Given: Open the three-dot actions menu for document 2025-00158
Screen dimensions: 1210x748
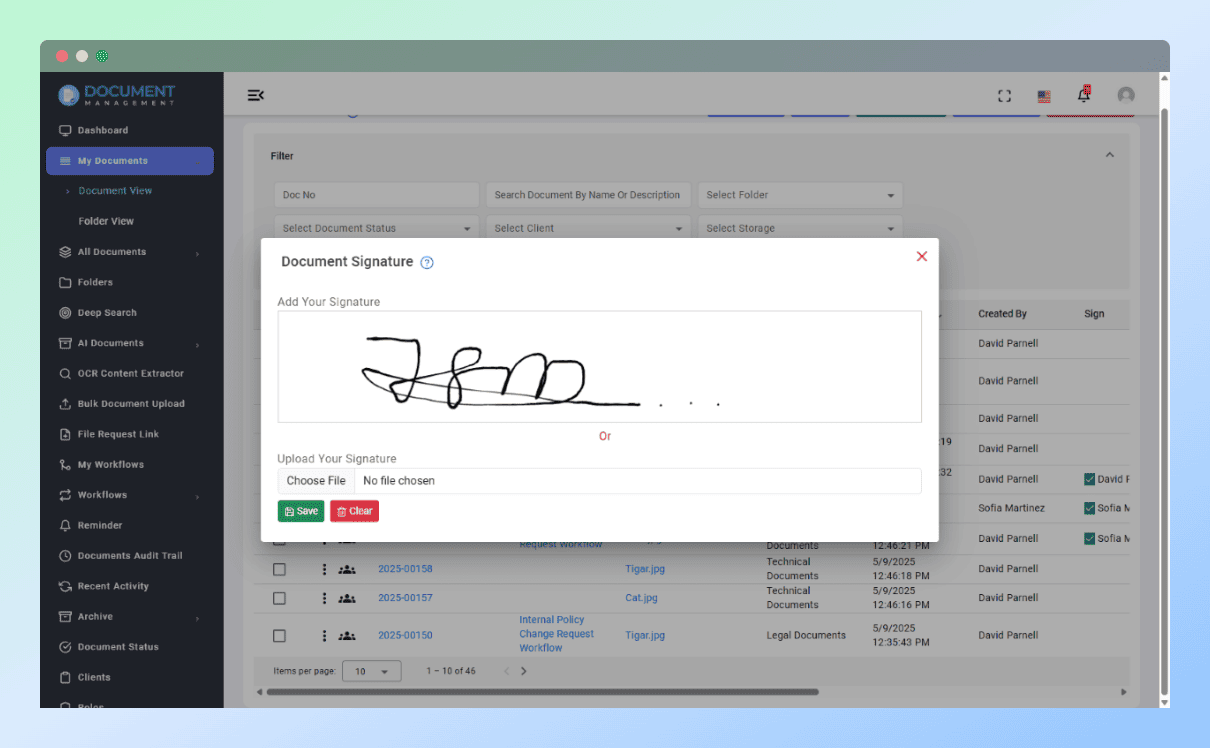Looking at the screenshot, I should (322, 568).
